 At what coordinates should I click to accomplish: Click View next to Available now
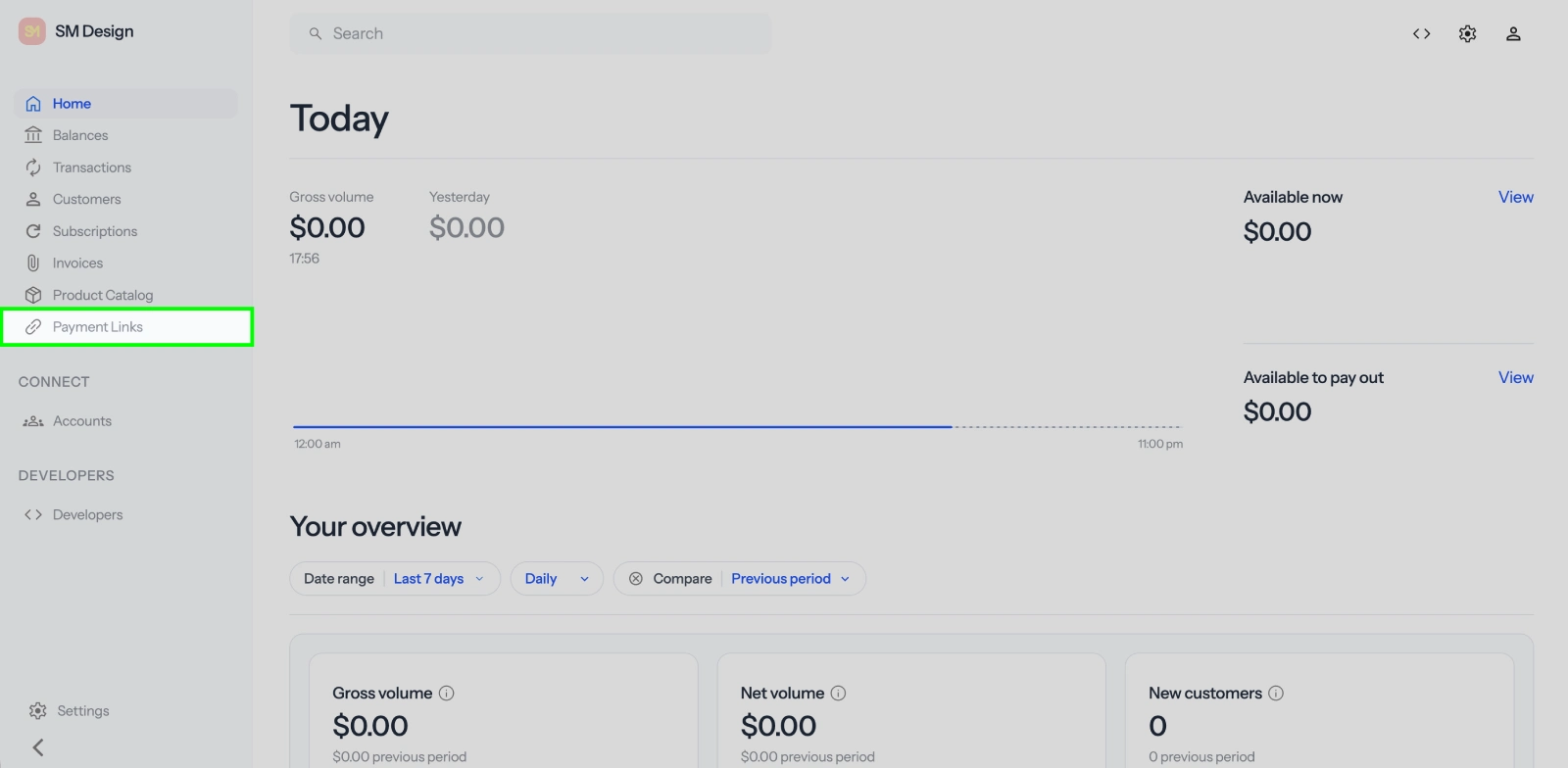click(x=1515, y=197)
